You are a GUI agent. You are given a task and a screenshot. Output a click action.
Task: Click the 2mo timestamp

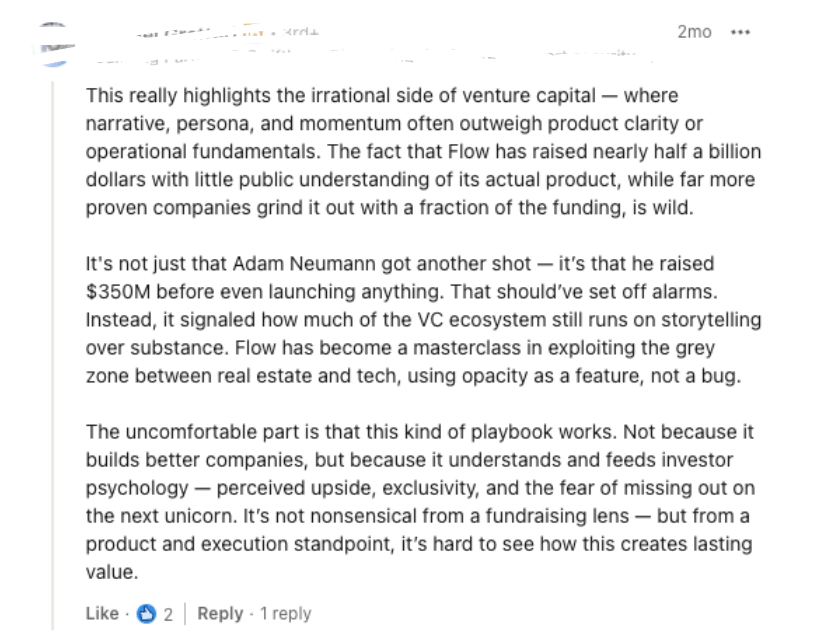click(x=694, y=32)
